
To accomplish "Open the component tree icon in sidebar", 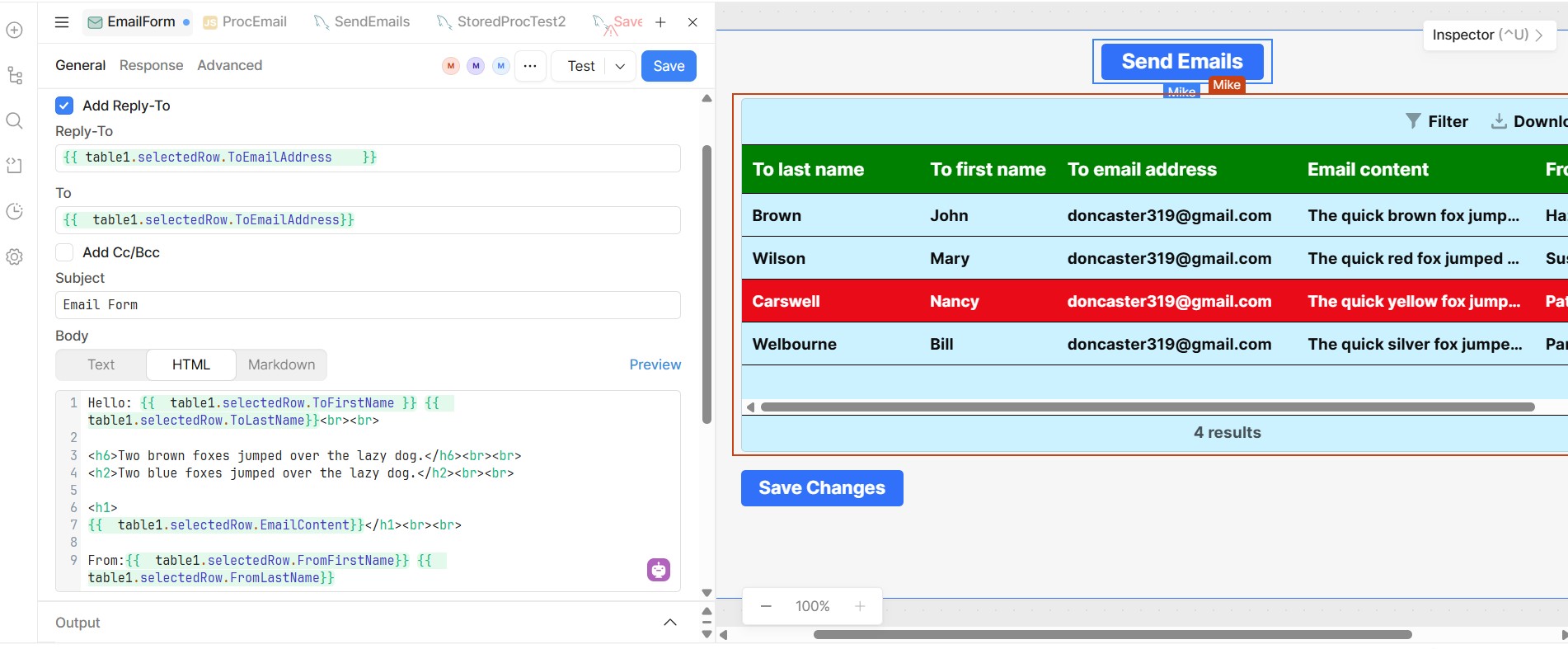I will (14, 76).
